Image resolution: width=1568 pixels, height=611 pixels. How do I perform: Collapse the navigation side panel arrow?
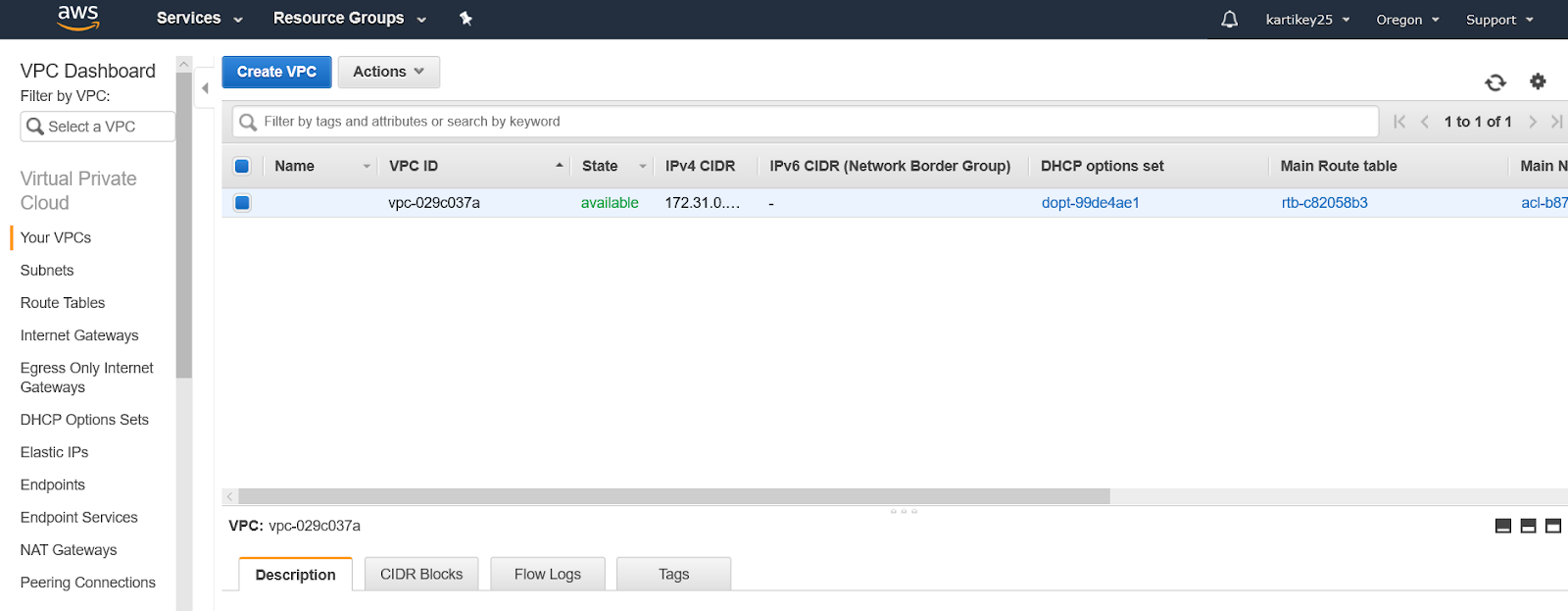tap(205, 88)
